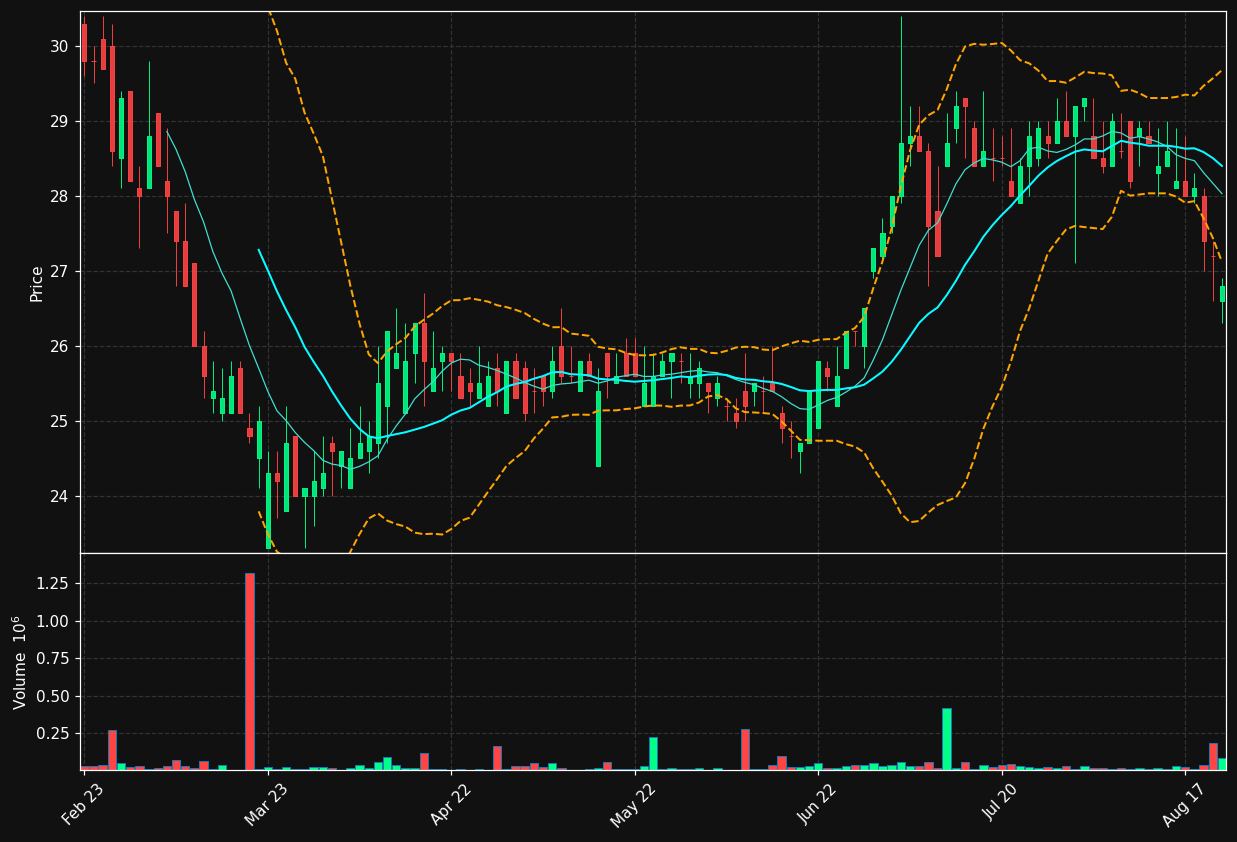This screenshot has width=1237, height=842.
Task: Click the green volume bar near May 22
Action: coord(653,754)
